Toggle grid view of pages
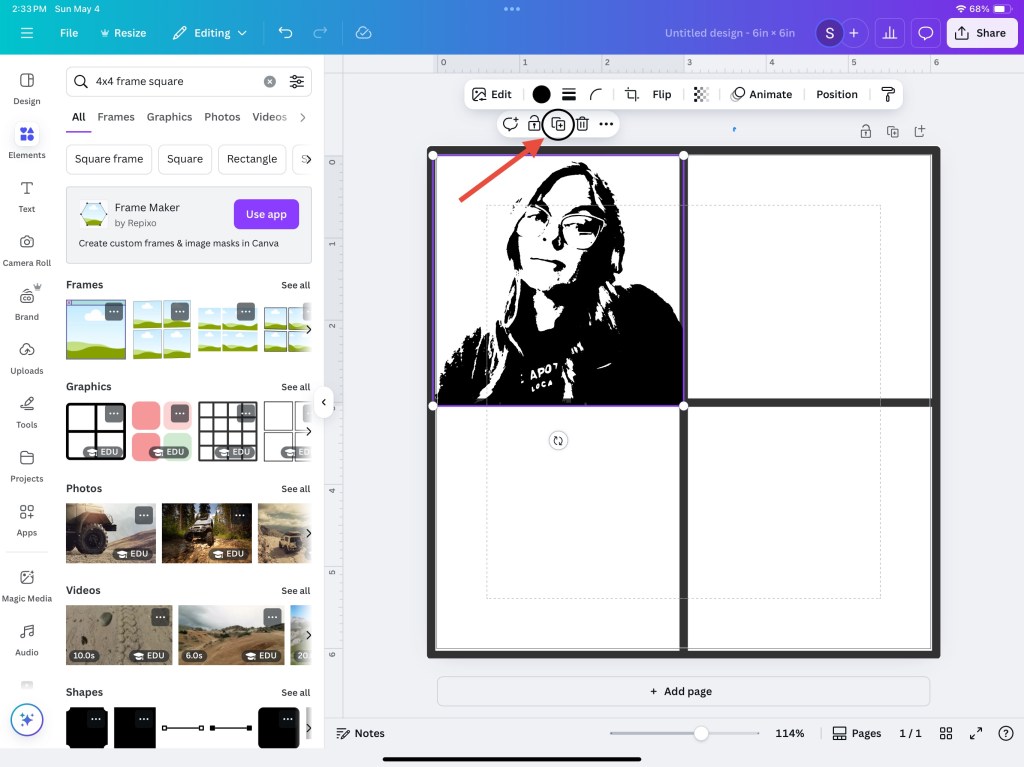The height and width of the screenshot is (767, 1024). pos(945,733)
